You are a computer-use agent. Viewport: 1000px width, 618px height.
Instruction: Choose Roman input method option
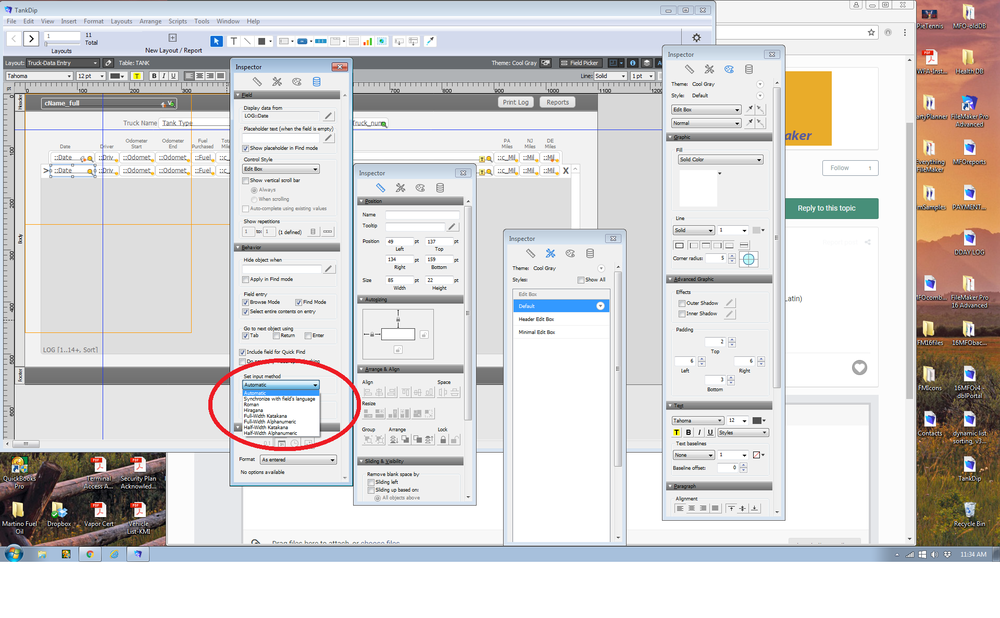[251, 404]
